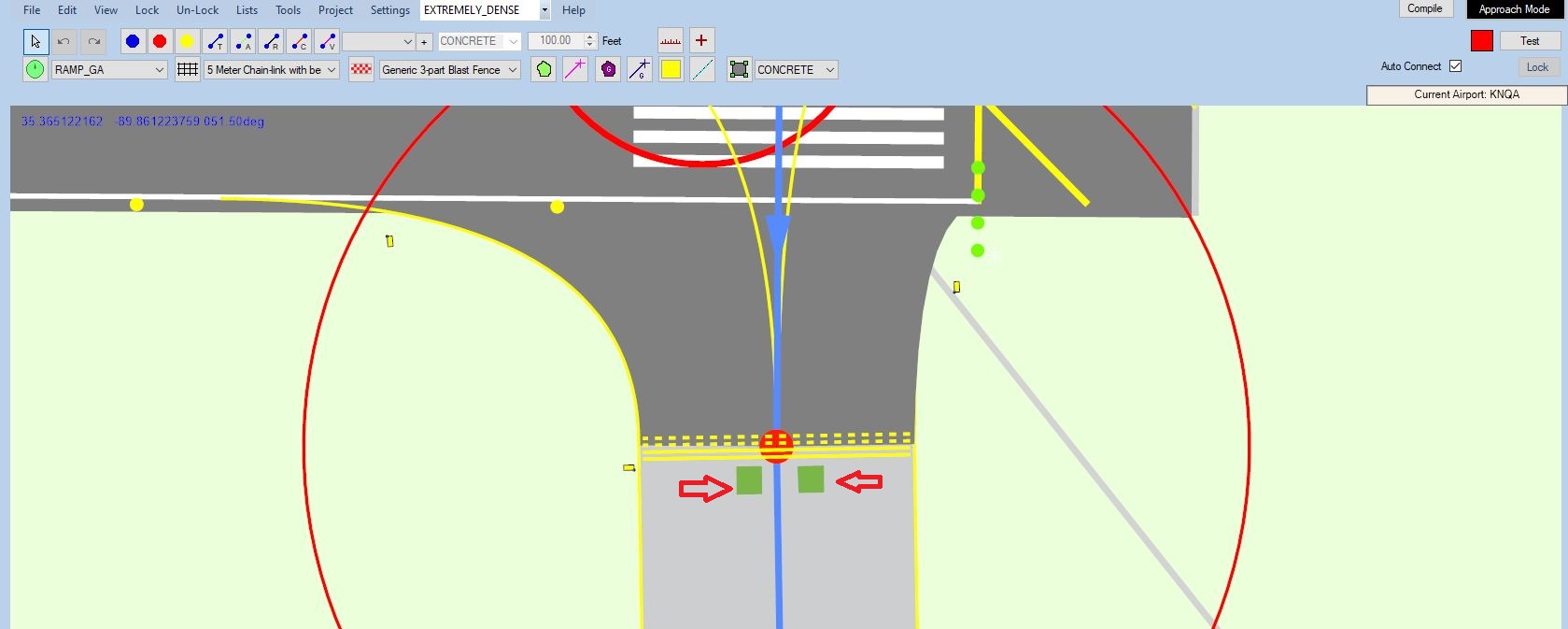This screenshot has width=1568, height=629.
Task: Open the apron CONCRETE surface dropdown
Action: coord(796,70)
